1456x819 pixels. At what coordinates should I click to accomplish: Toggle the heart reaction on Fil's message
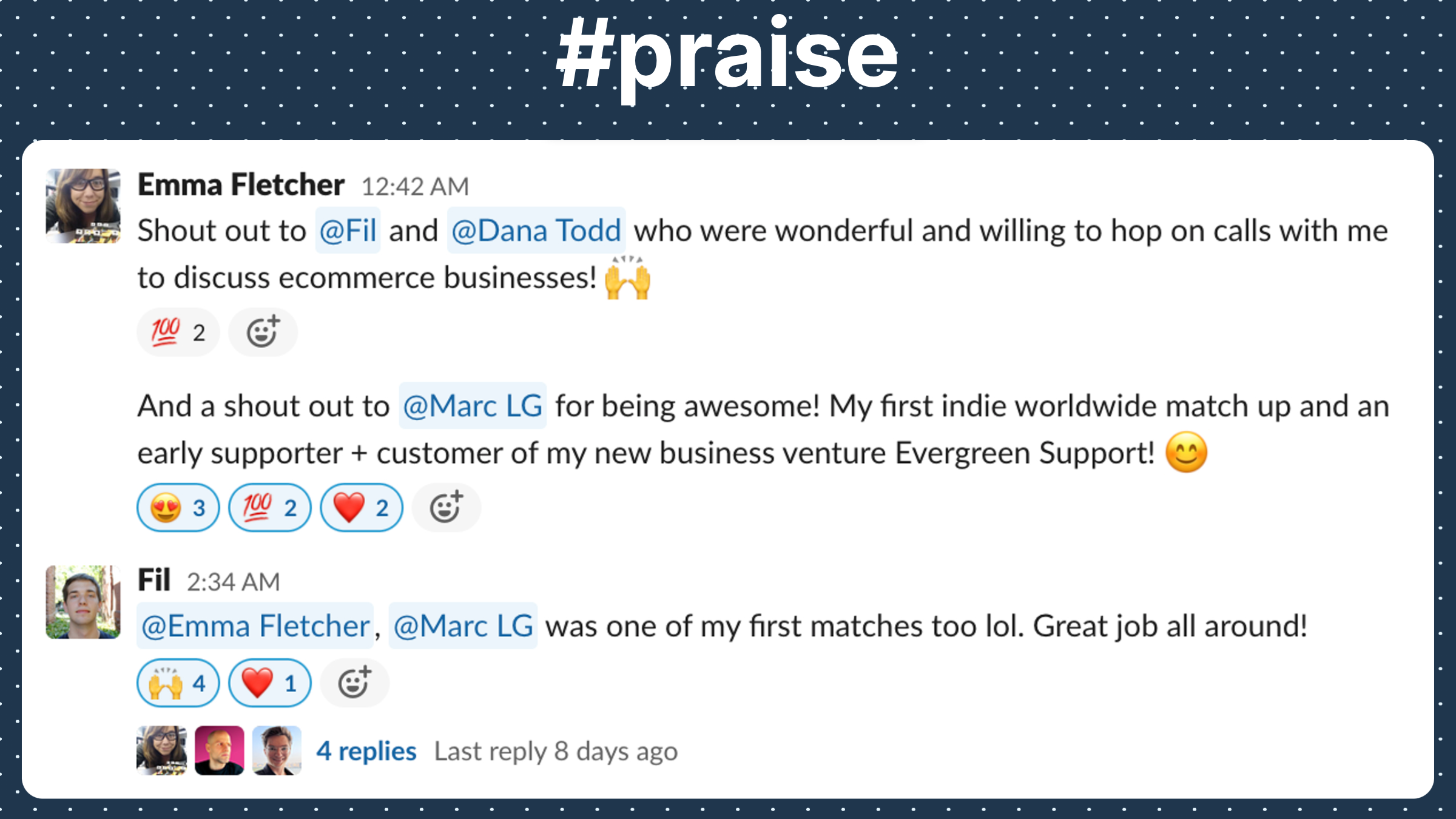pyautogui.click(x=269, y=682)
